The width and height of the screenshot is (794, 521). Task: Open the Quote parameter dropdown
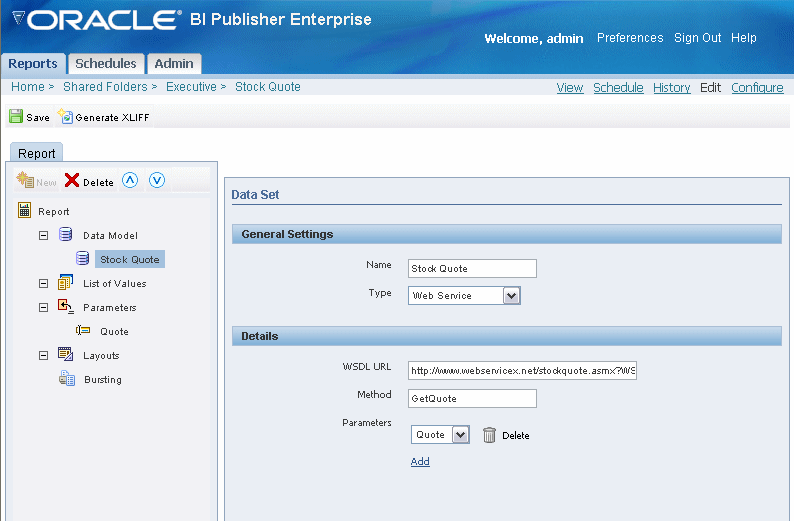tap(460, 435)
